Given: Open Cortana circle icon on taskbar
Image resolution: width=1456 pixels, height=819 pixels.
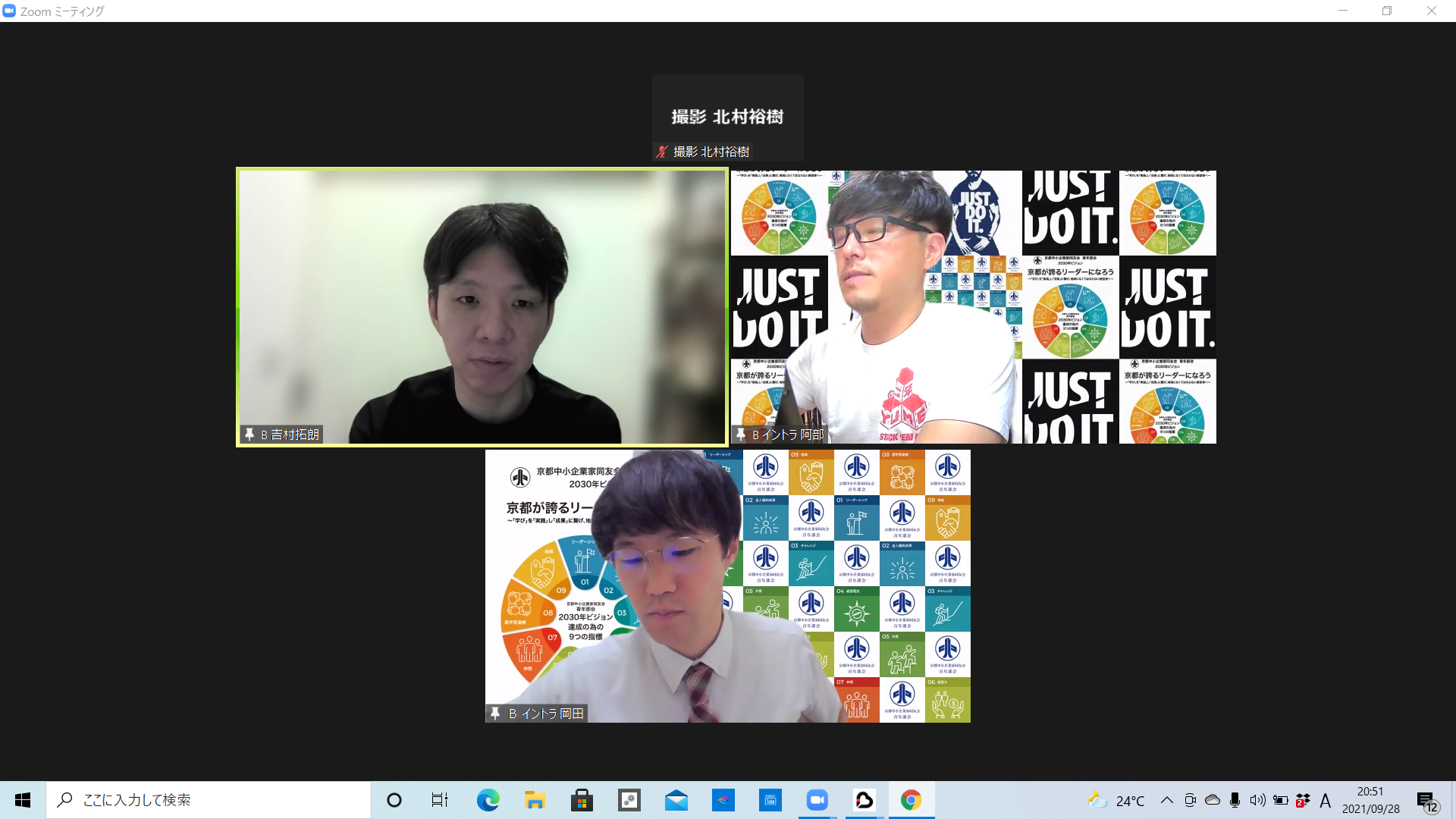Looking at the screenshot, I should pyautogui.click(x=394, y=800).
